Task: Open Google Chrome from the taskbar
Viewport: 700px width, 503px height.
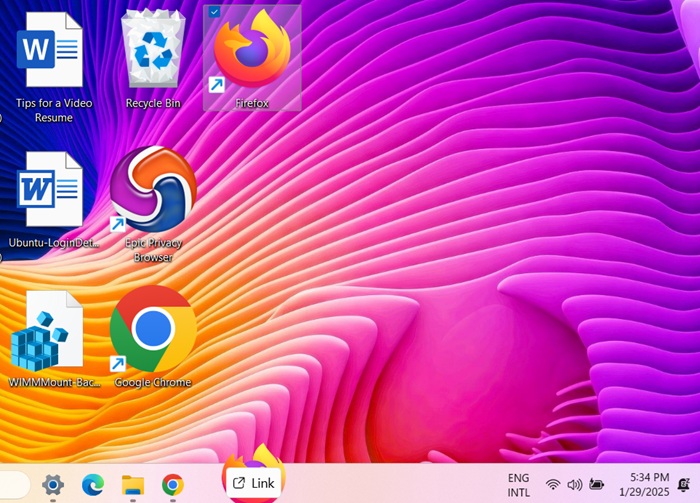Action: [x=173, y=485]
